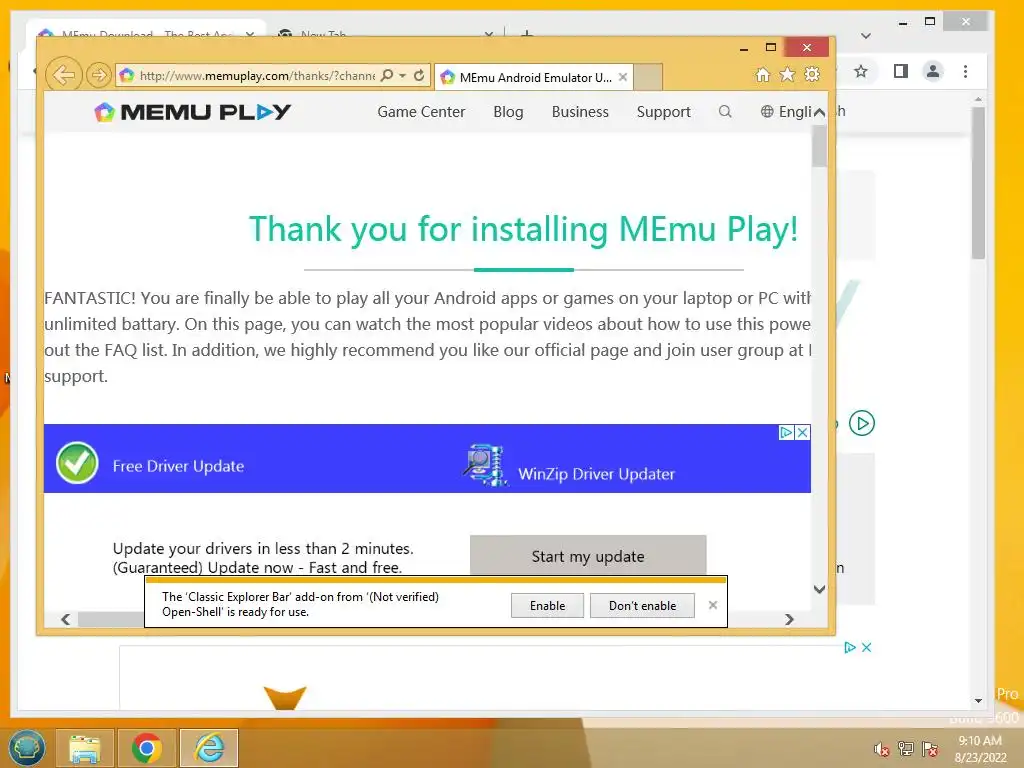Image resolution: width=1024 pixels, height=768 pixels.
Task: Open the Support menu item
Action: pyautogui.click(x=664, y=112)
